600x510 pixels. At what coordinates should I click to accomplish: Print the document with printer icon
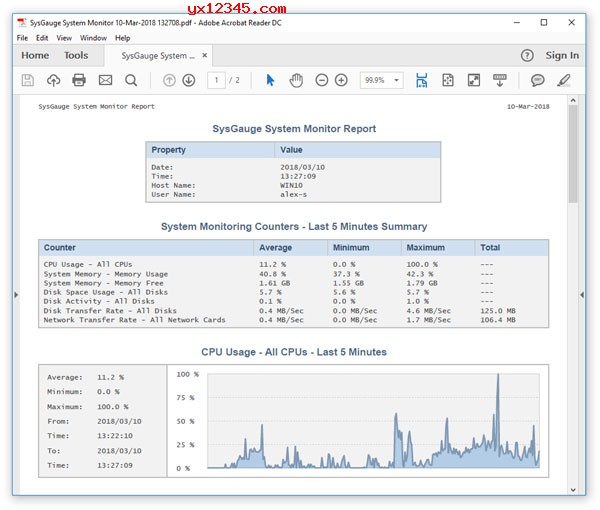(79, 80)
